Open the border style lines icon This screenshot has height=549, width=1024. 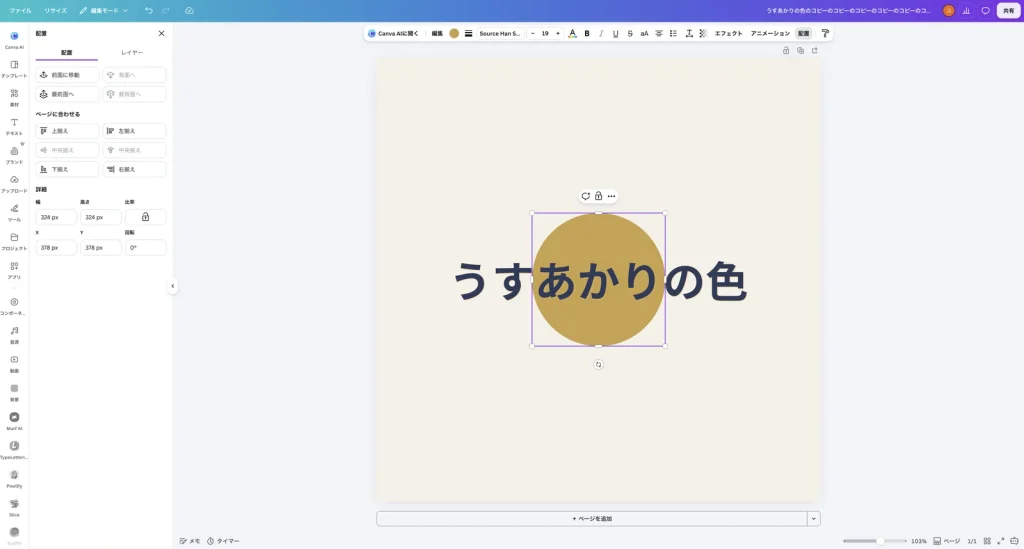tap(468, 33)
